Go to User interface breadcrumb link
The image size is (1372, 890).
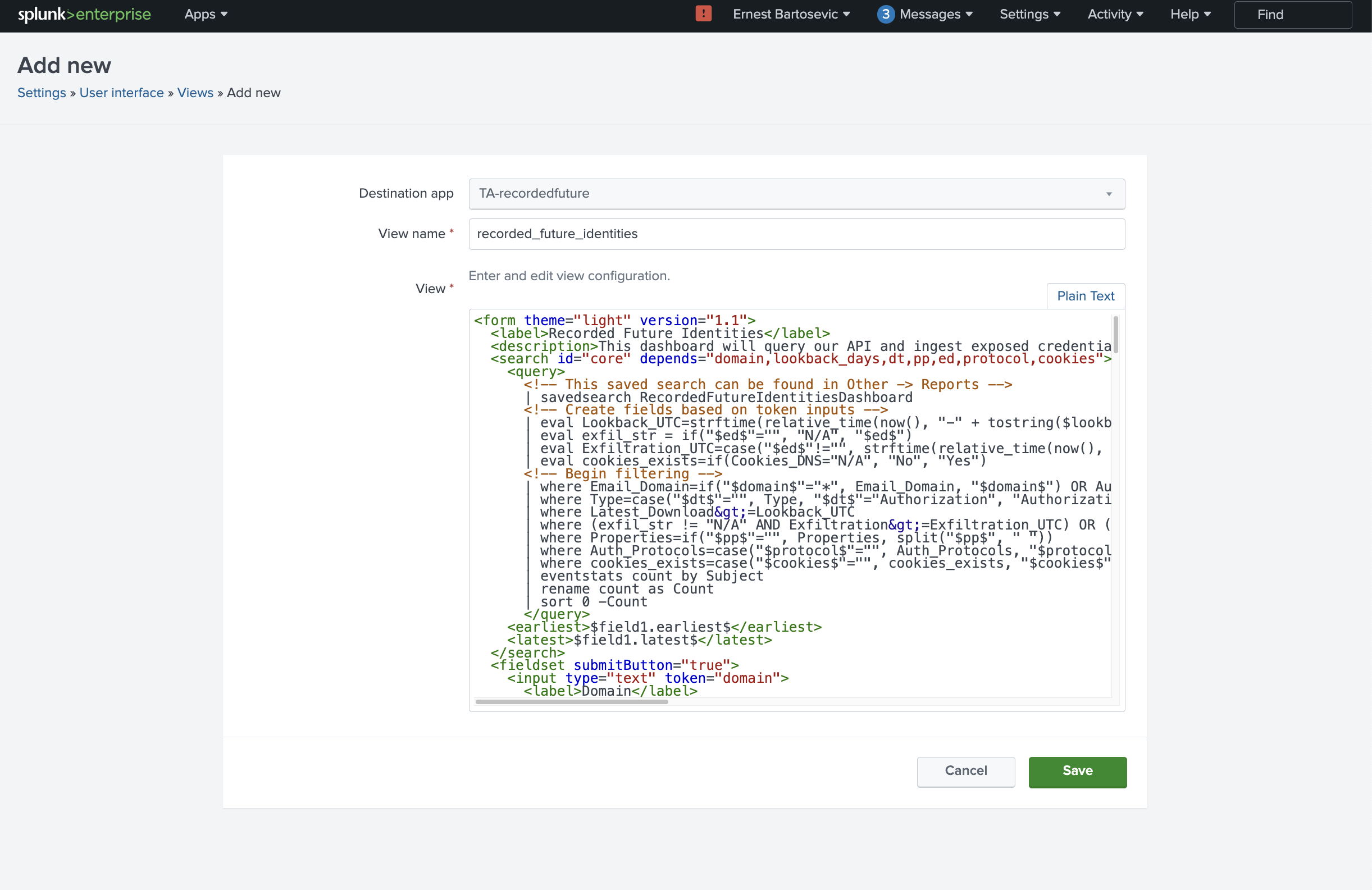click(122, 93)
